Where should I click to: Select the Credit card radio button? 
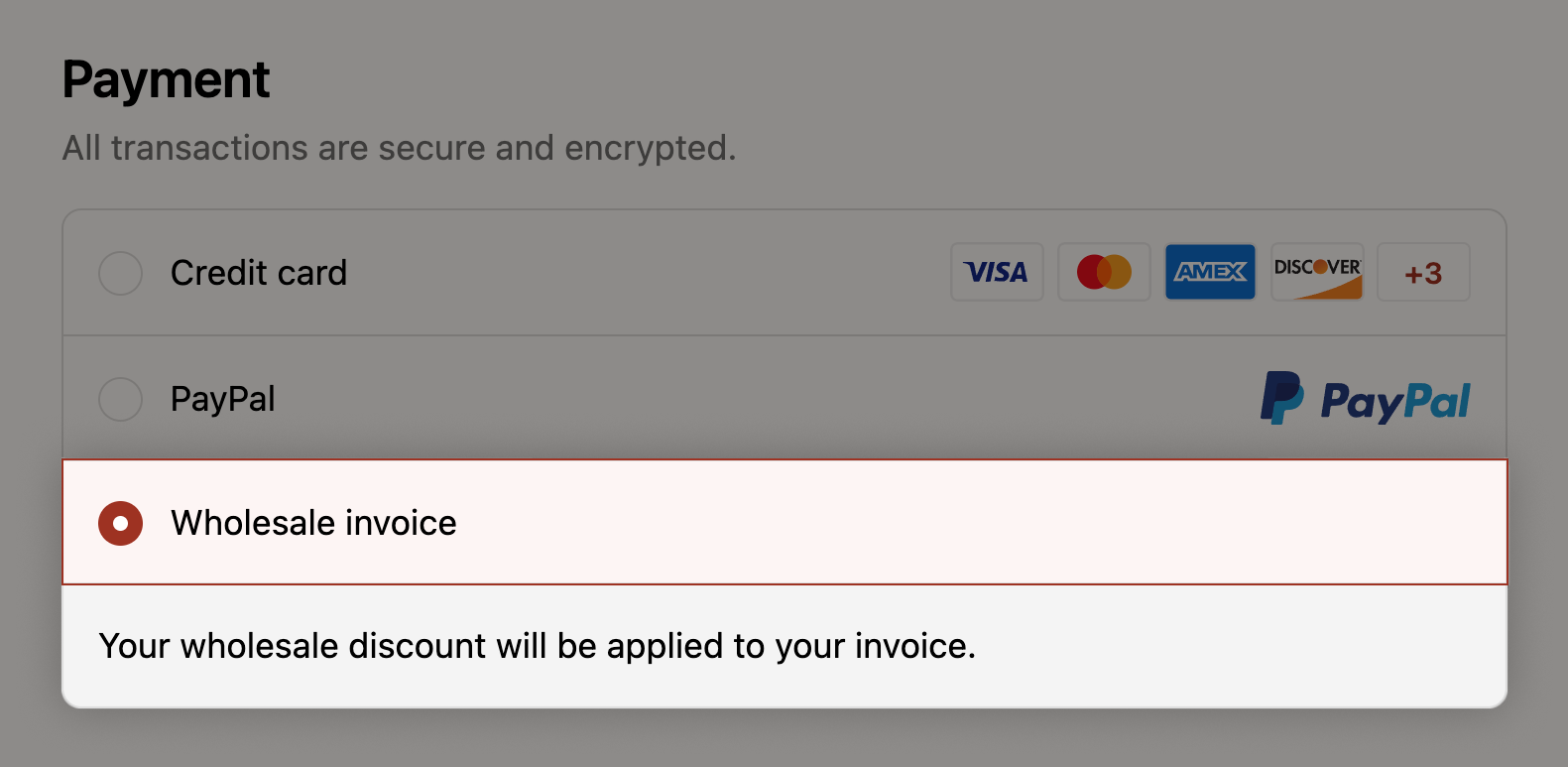tap(120, 273)
